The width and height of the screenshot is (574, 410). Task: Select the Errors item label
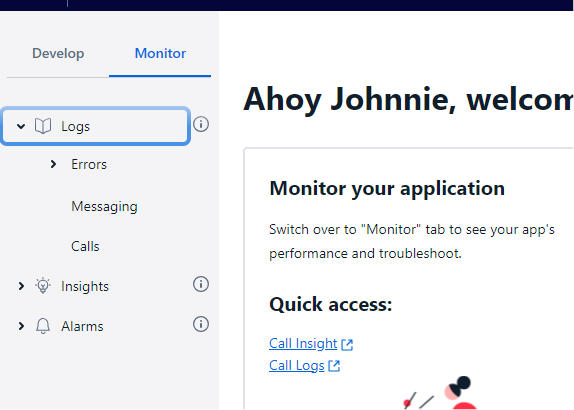tap(89, 164)
